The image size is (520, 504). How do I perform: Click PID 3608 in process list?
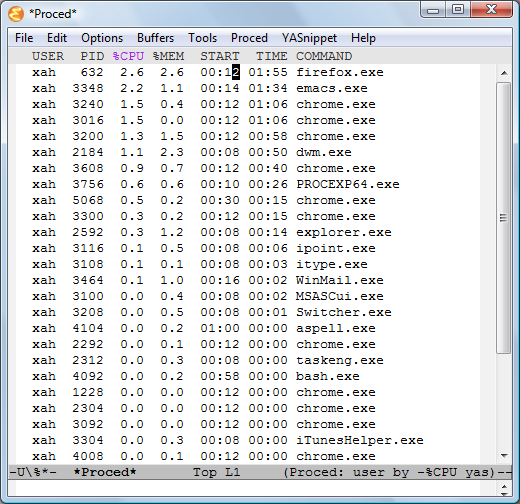point(88,168)
